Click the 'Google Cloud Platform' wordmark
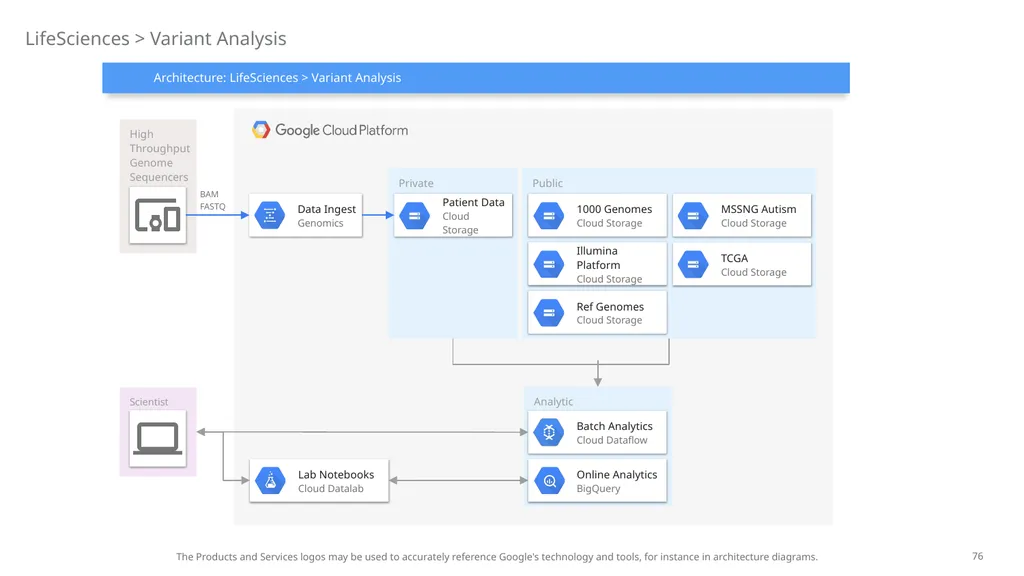Screen dimensions: 1024x576 point(341,130)
